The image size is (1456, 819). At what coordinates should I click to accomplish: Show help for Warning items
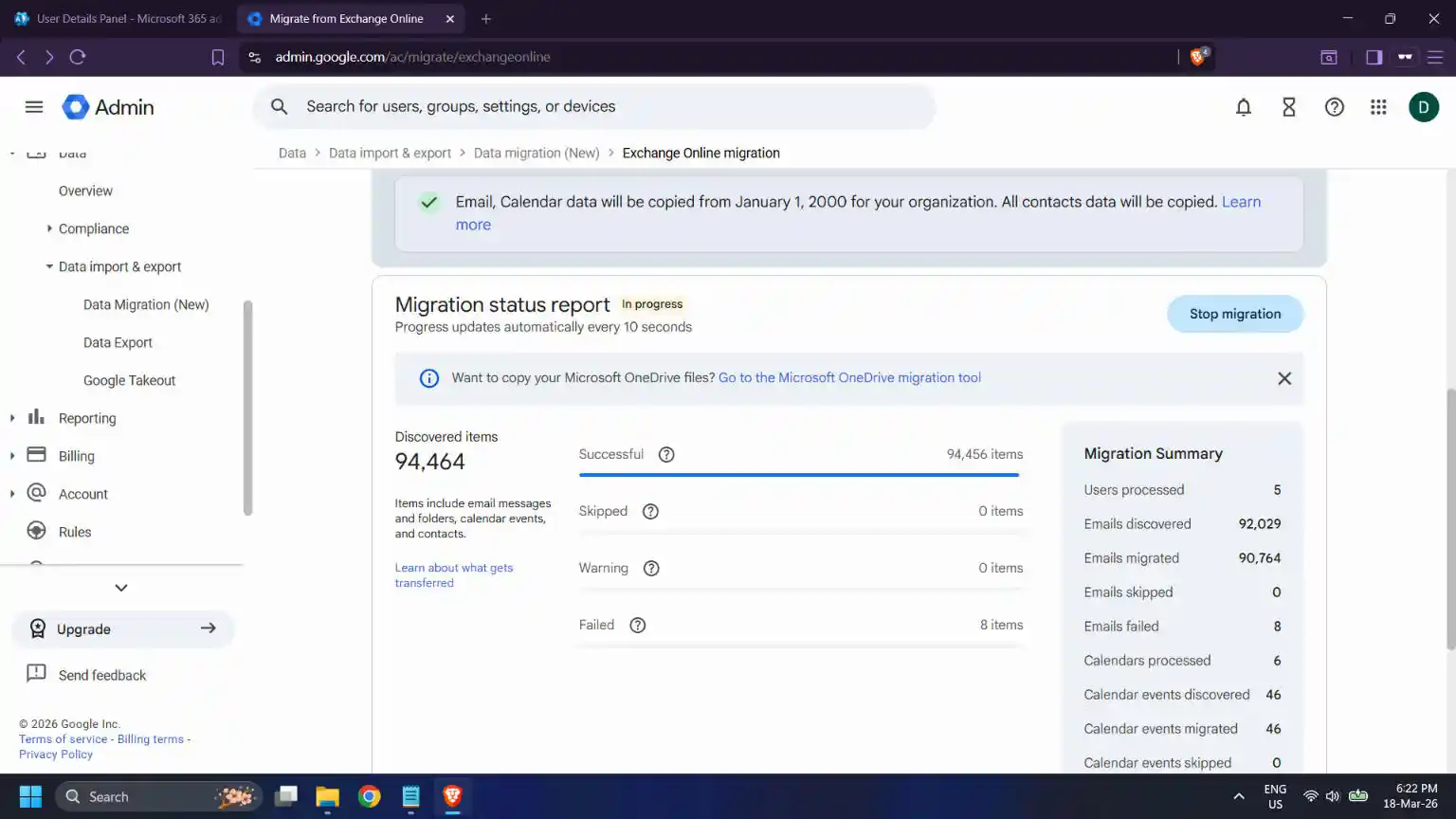651,568
